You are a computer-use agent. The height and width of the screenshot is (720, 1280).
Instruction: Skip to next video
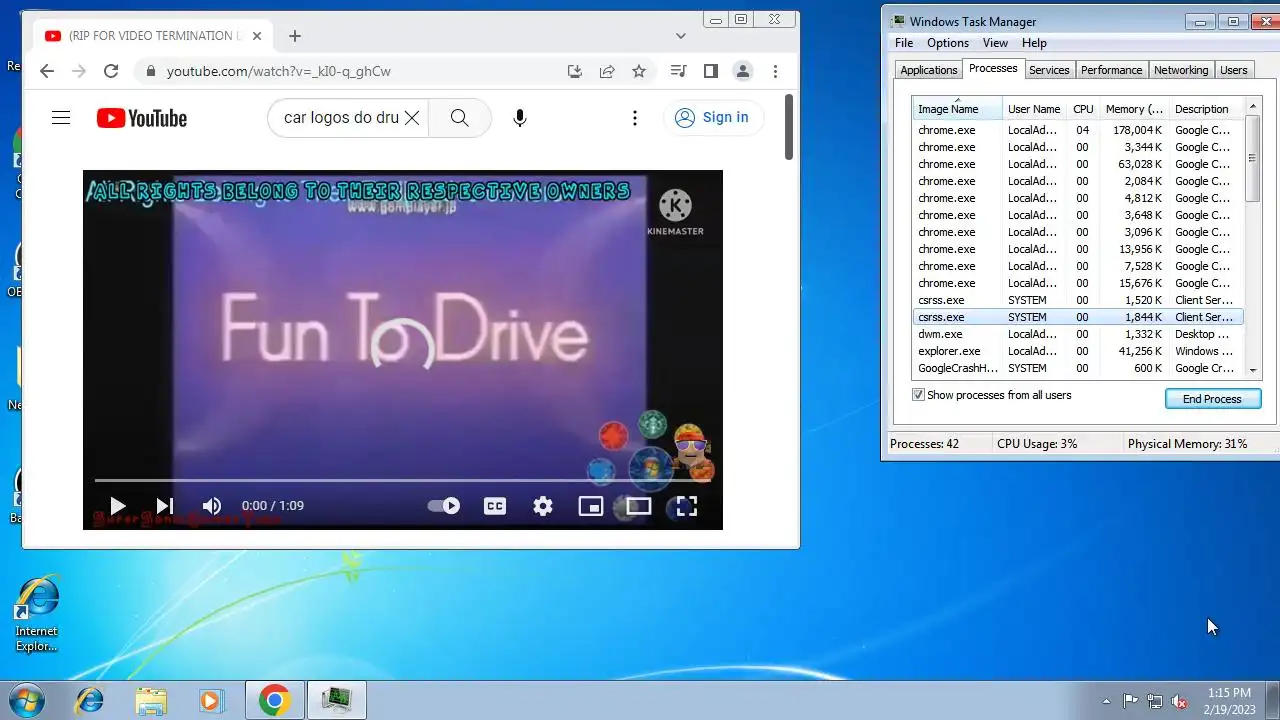click(165, 506)
